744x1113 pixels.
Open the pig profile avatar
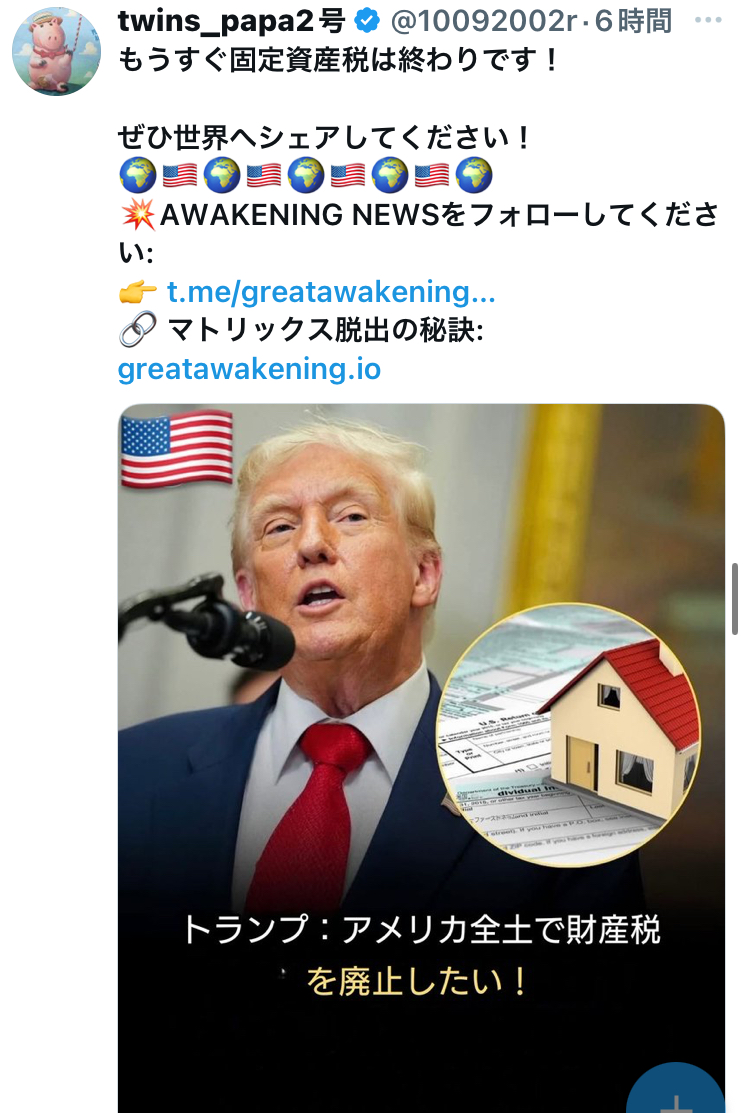tap(56, 51)
